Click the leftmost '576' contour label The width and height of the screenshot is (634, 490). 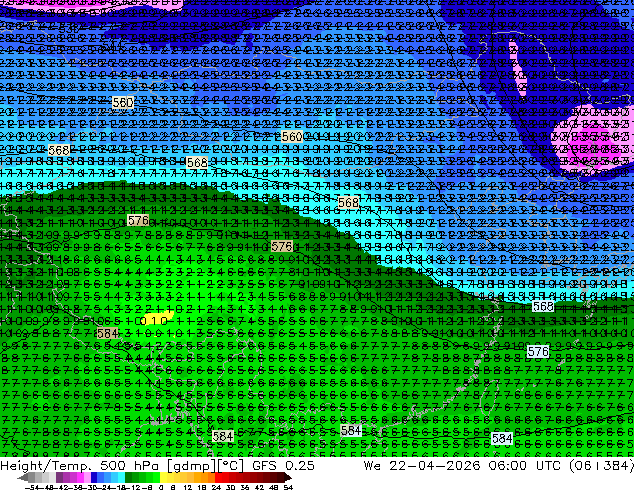(138, 220)
